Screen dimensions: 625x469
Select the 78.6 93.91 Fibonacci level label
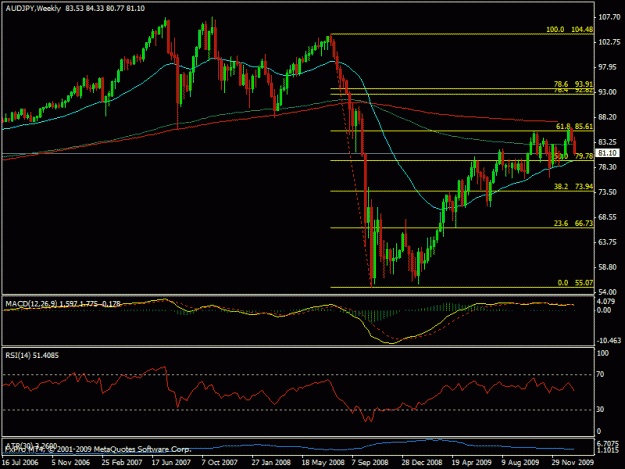coord(573,84)
